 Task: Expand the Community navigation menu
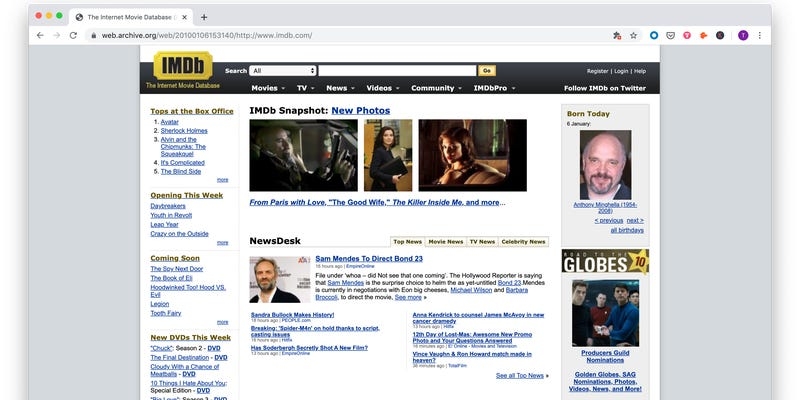pos(436,88)
